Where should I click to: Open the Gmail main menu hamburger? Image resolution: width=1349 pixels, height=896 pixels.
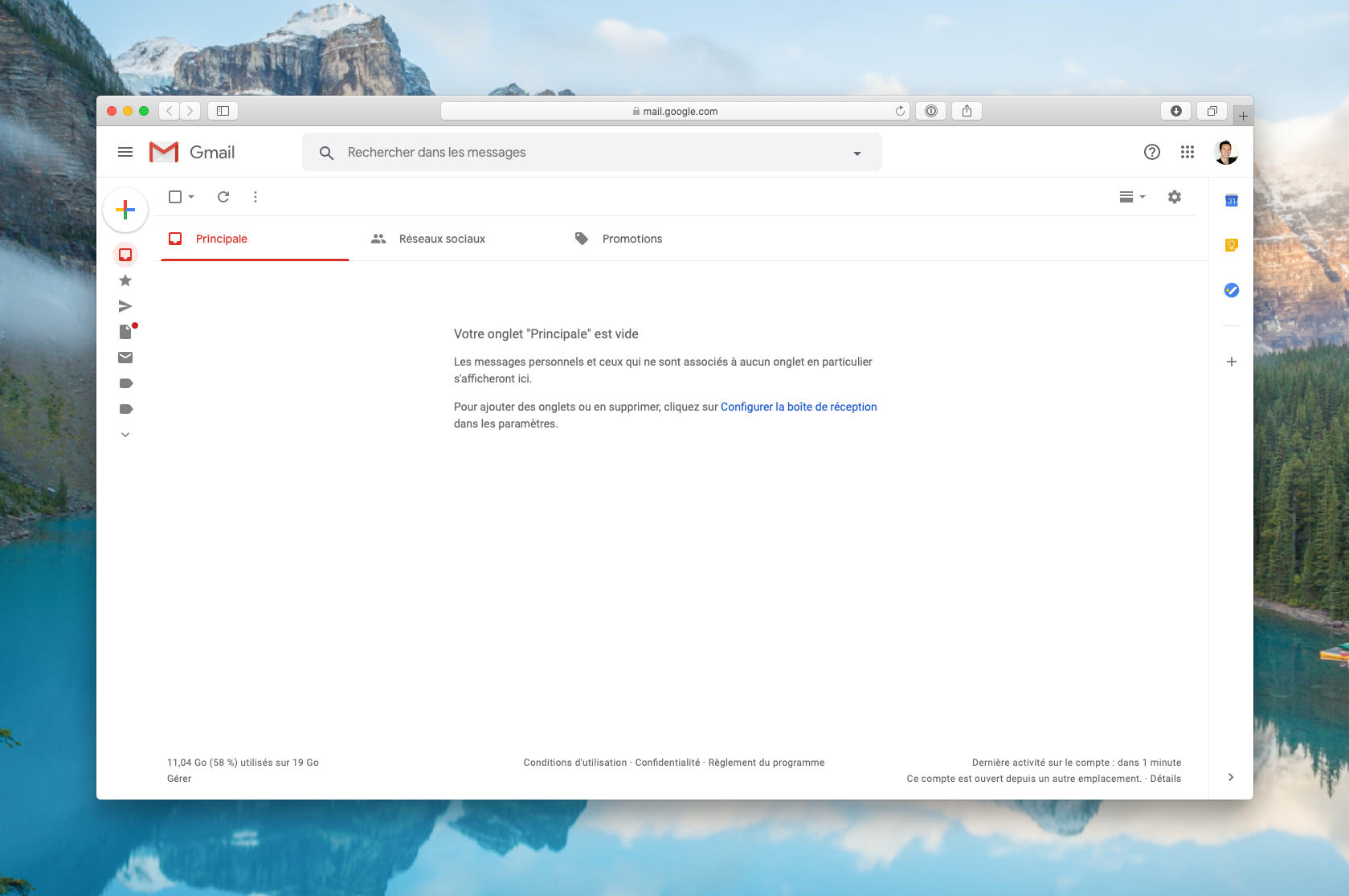point(125,152)
